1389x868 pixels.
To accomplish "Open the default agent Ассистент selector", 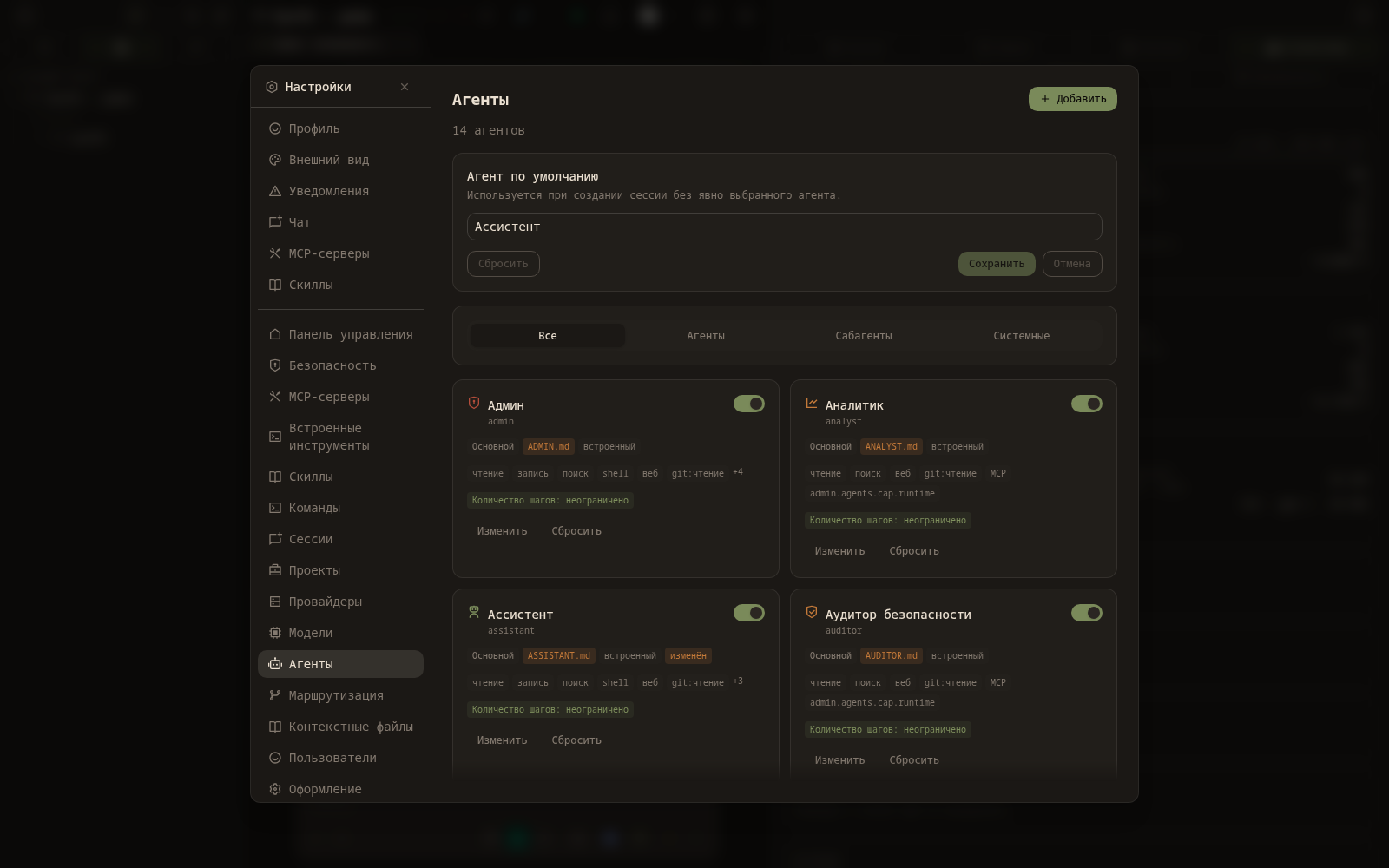I will pyautogui.click(x=785, y=227).
